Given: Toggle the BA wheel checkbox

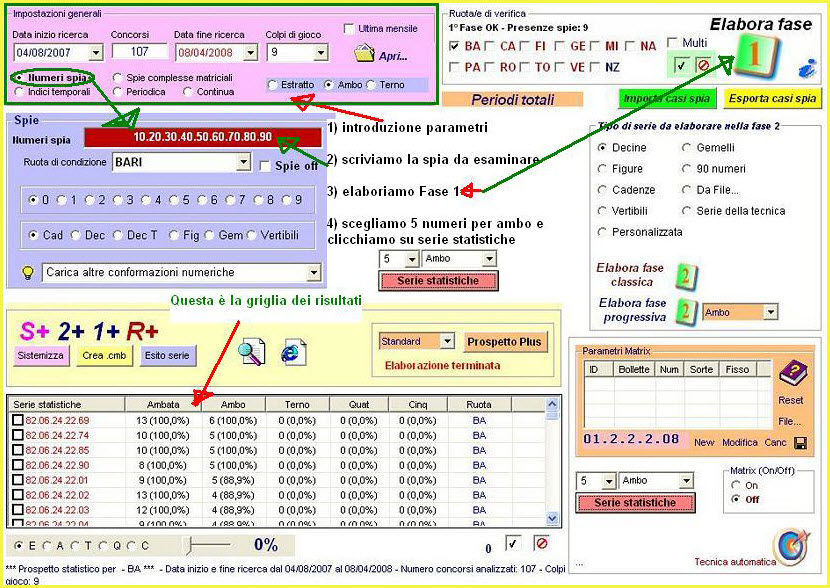Looking at the screenshot, I should pos(454,47).
